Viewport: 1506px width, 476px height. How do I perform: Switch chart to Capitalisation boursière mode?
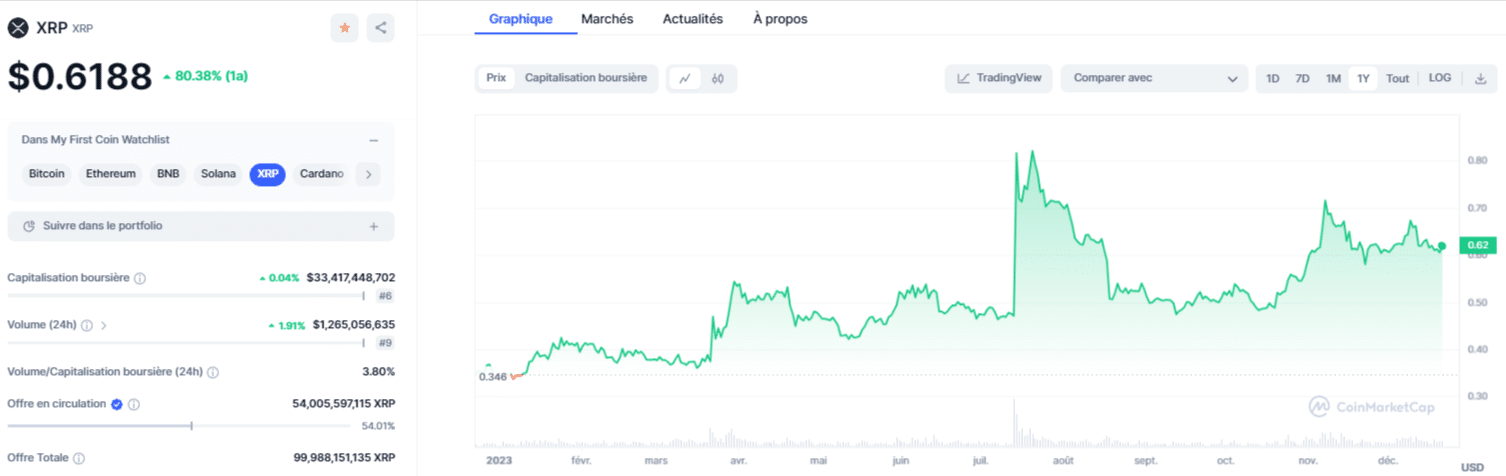coord(586,78)
